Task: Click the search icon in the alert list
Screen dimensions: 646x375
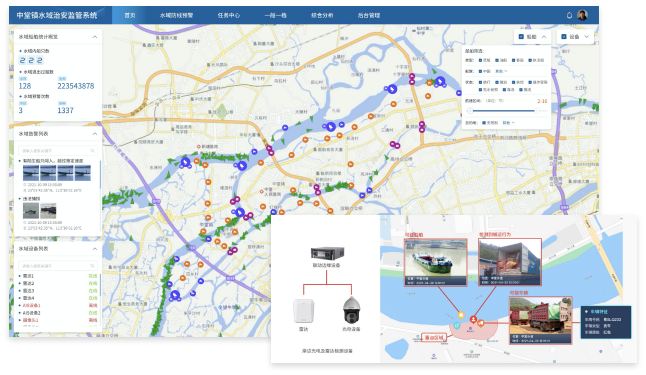Action: (92, 151)
